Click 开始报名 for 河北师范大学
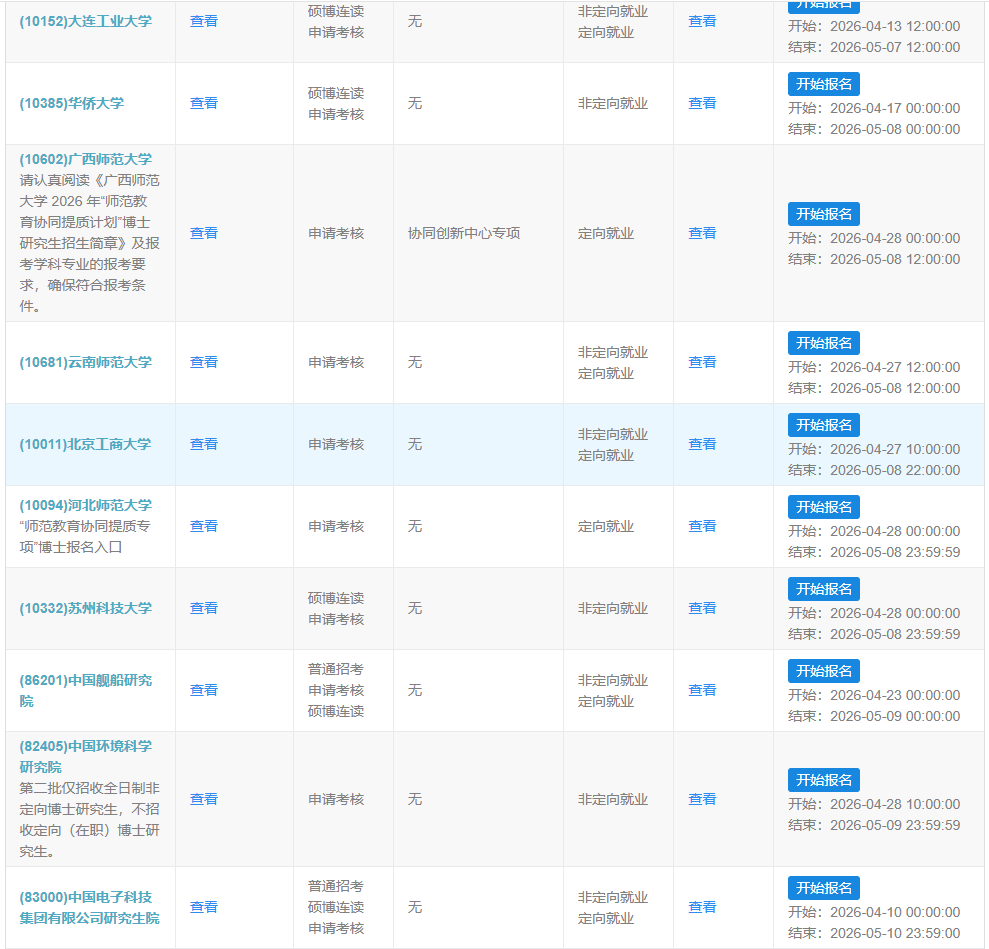Image resolution: width=989 pixels, height=949 pixels. point(824,508)
